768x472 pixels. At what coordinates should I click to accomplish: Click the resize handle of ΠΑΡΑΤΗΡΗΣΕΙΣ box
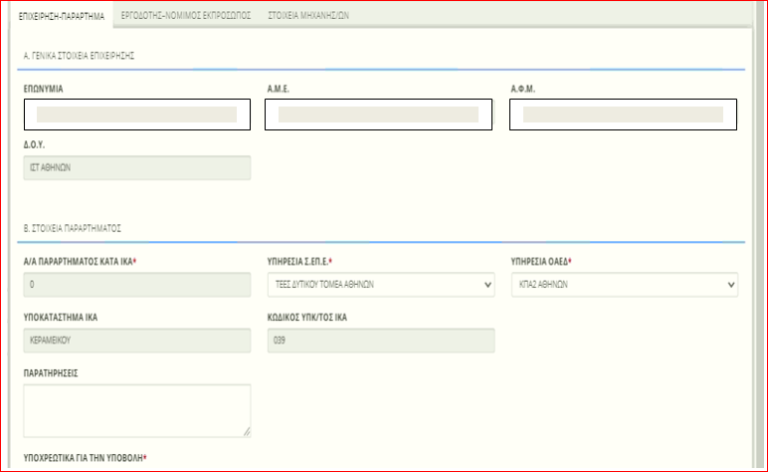(x=246, y=432)
